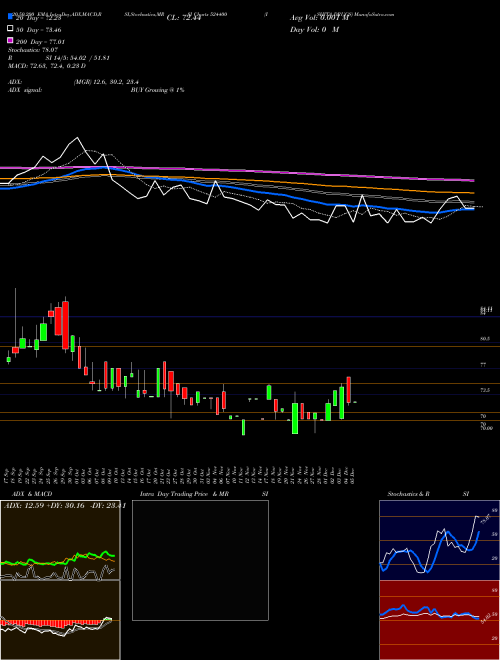The width and height of the screenshot is (500, 660).
Task: Click the blue stochastics line panel
Action: (439, 540)
